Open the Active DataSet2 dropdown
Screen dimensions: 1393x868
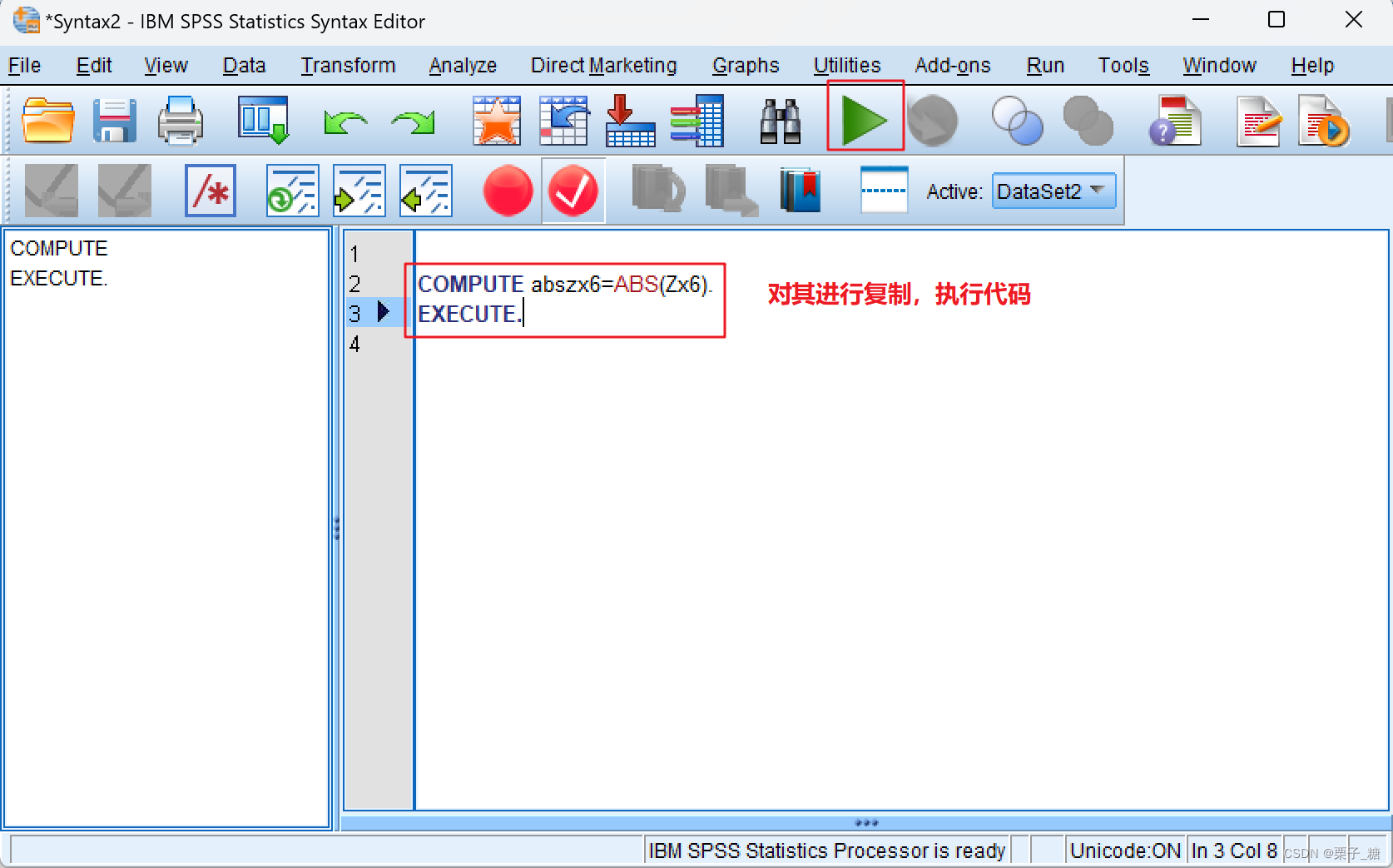click(x=1053, y=191)
